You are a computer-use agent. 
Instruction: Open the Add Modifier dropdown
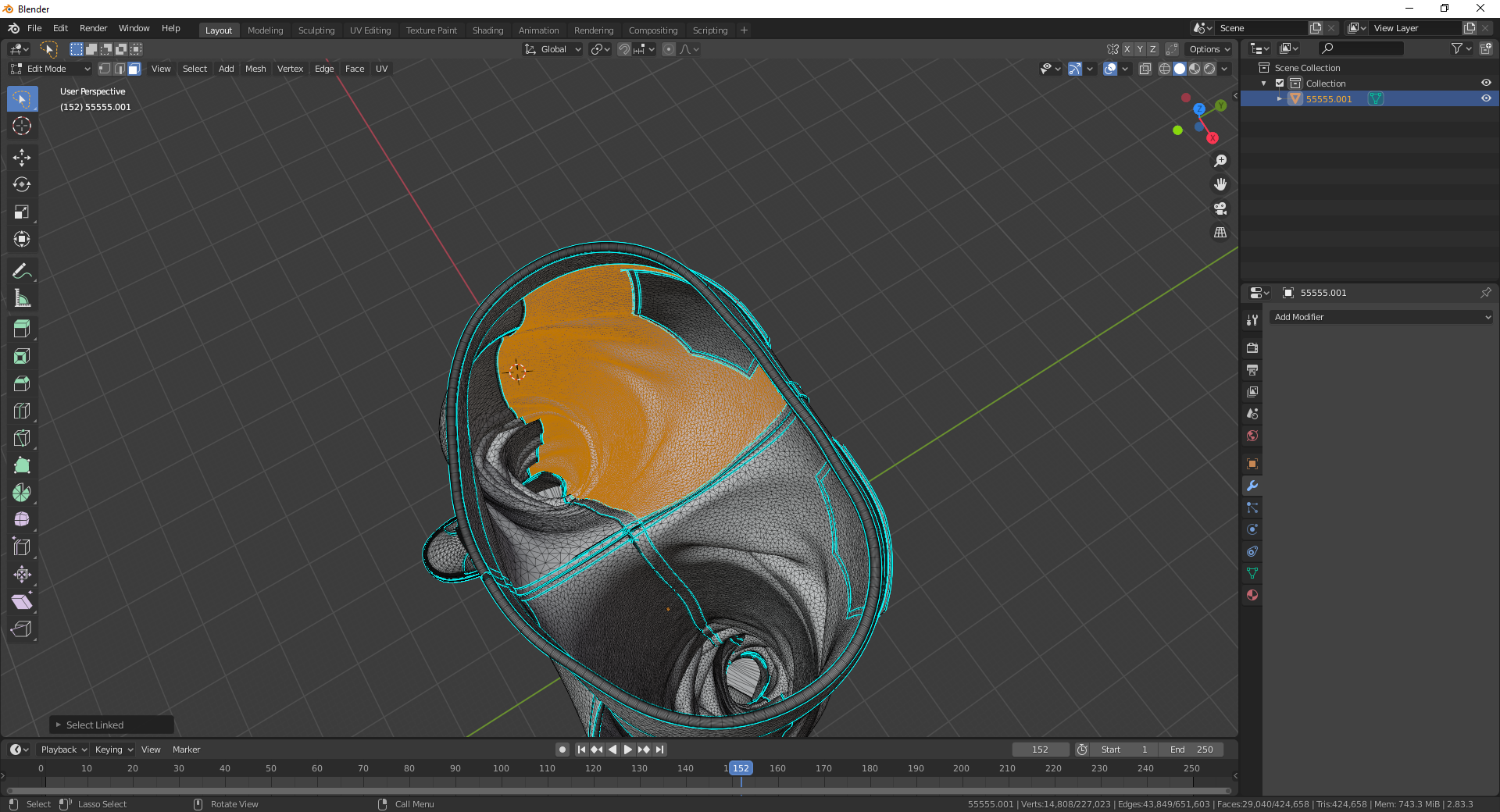pos(1380,317)
